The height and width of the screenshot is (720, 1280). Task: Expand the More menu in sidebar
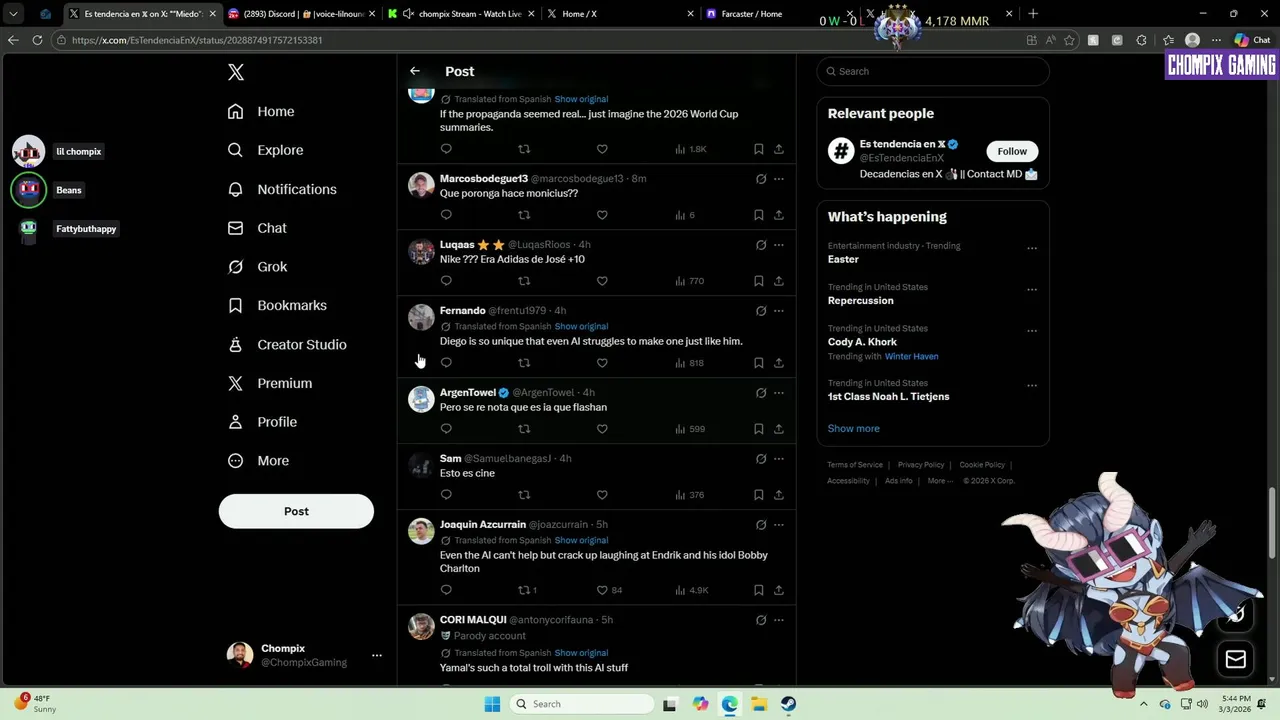click(x=258, y=461)
